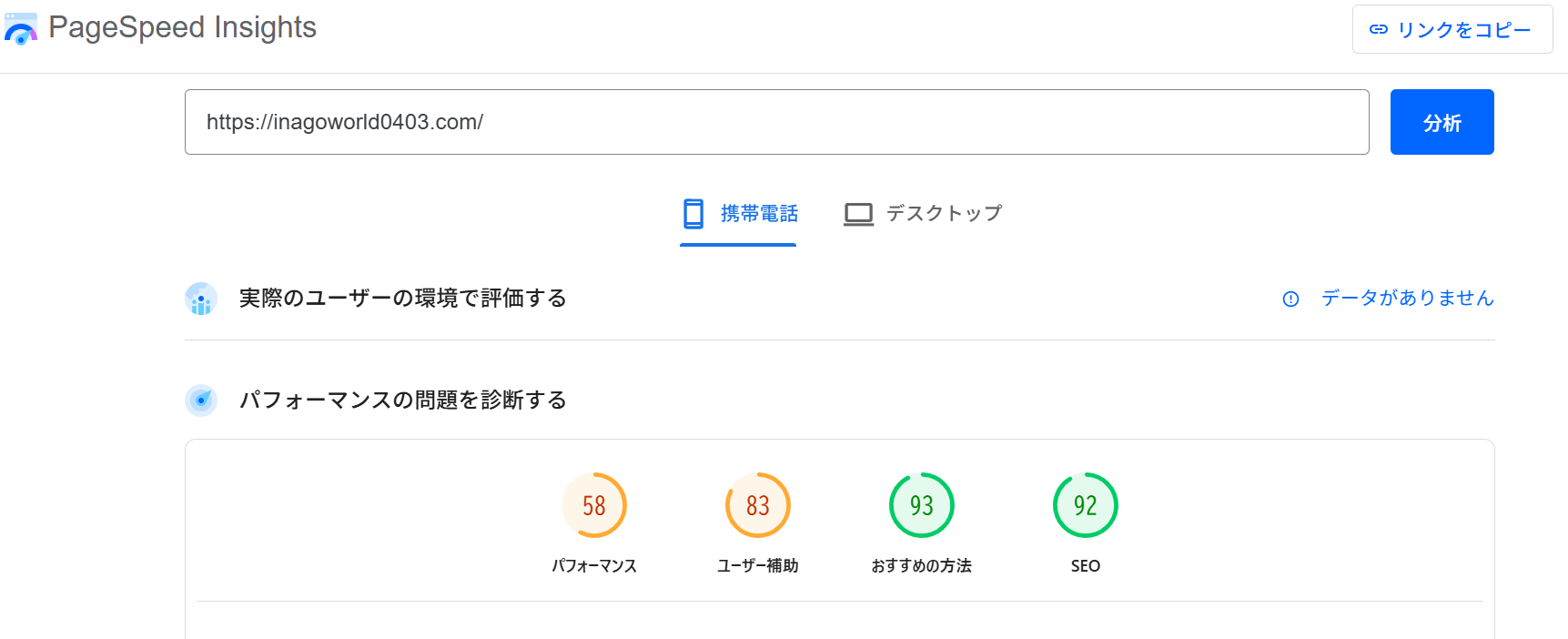This screenshot has height=639, width=1568.
Task: Select the performance score gauge 58
Action: pos(594,505)
